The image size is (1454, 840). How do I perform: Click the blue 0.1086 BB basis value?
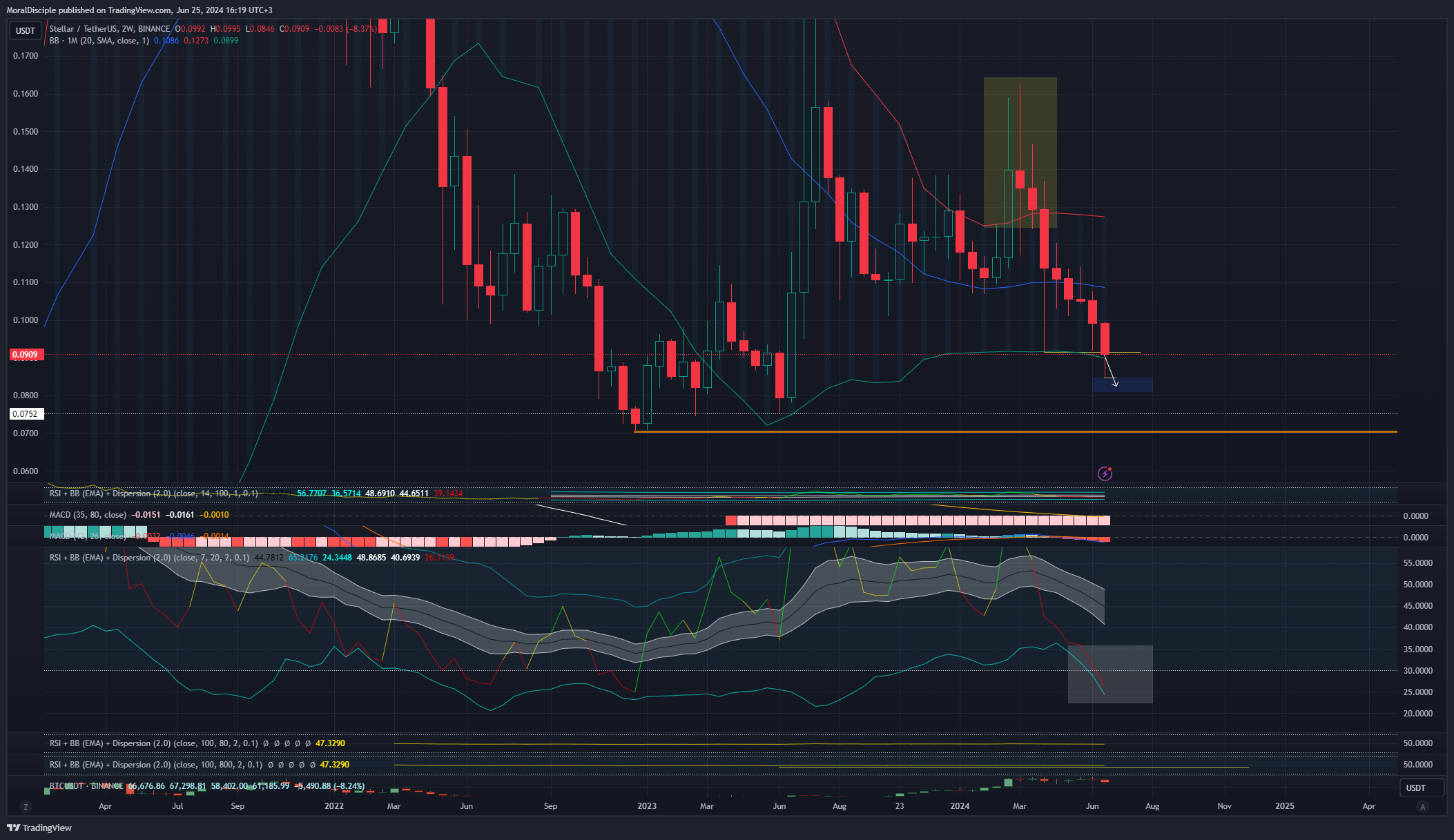click(166, 41)
